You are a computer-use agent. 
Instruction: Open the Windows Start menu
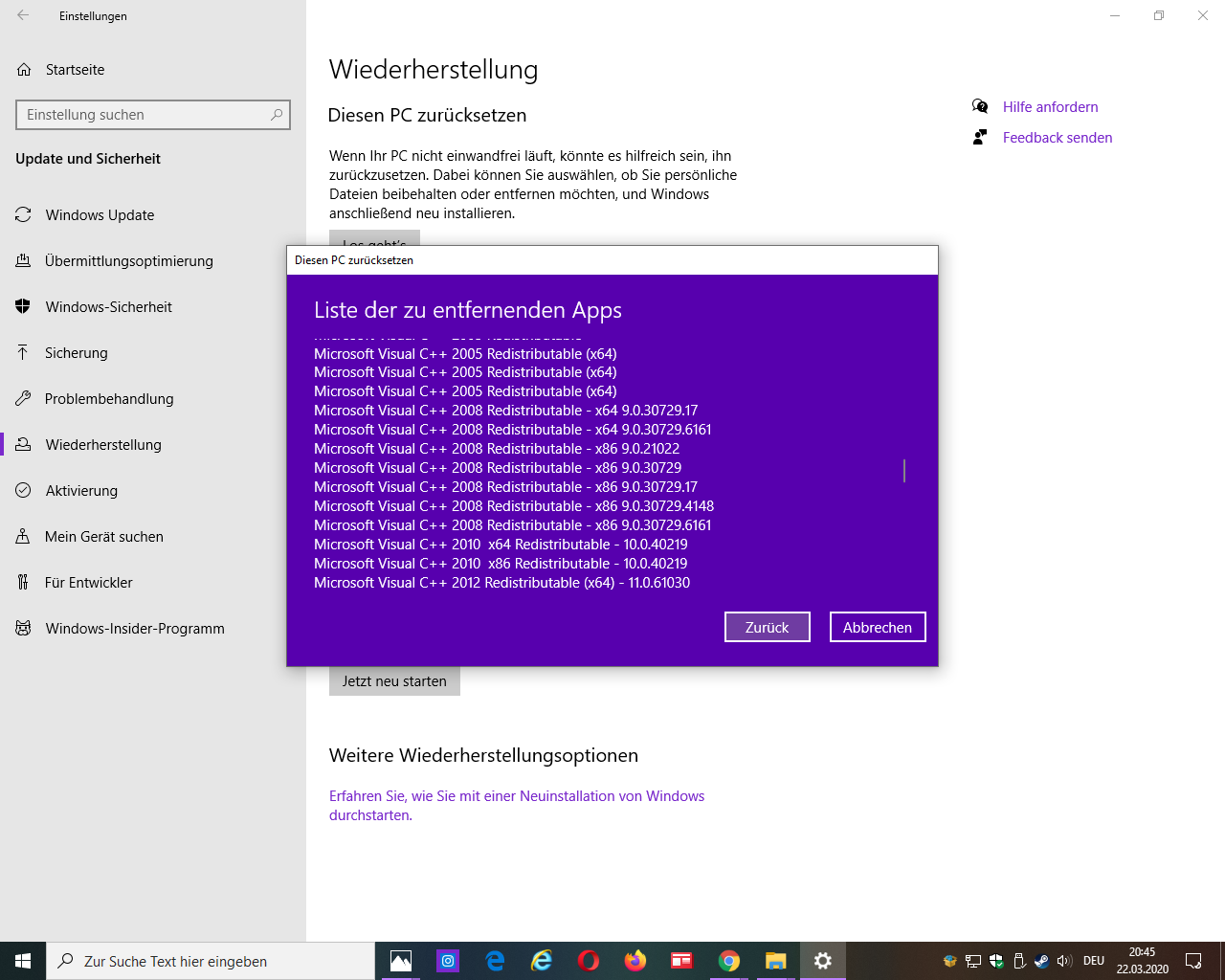pyautogui.click(x=23, y=961)
